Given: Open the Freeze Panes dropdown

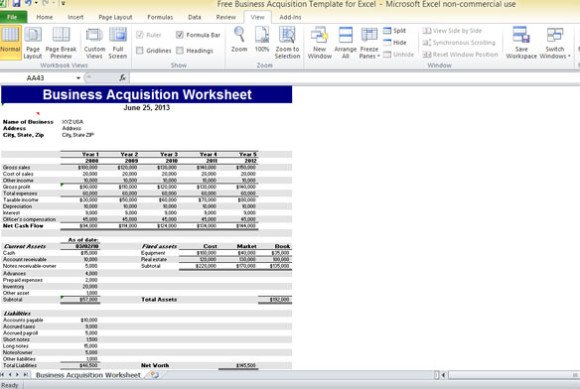Looking at the screenshot, I should [x=369, y=42].
